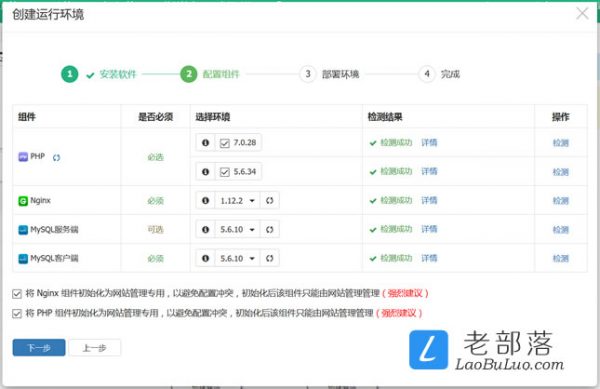The height and width of the screenshot is (389, 600).
Task: Close the 创建运行环境 dialog
Action: [x=582, y=14]
